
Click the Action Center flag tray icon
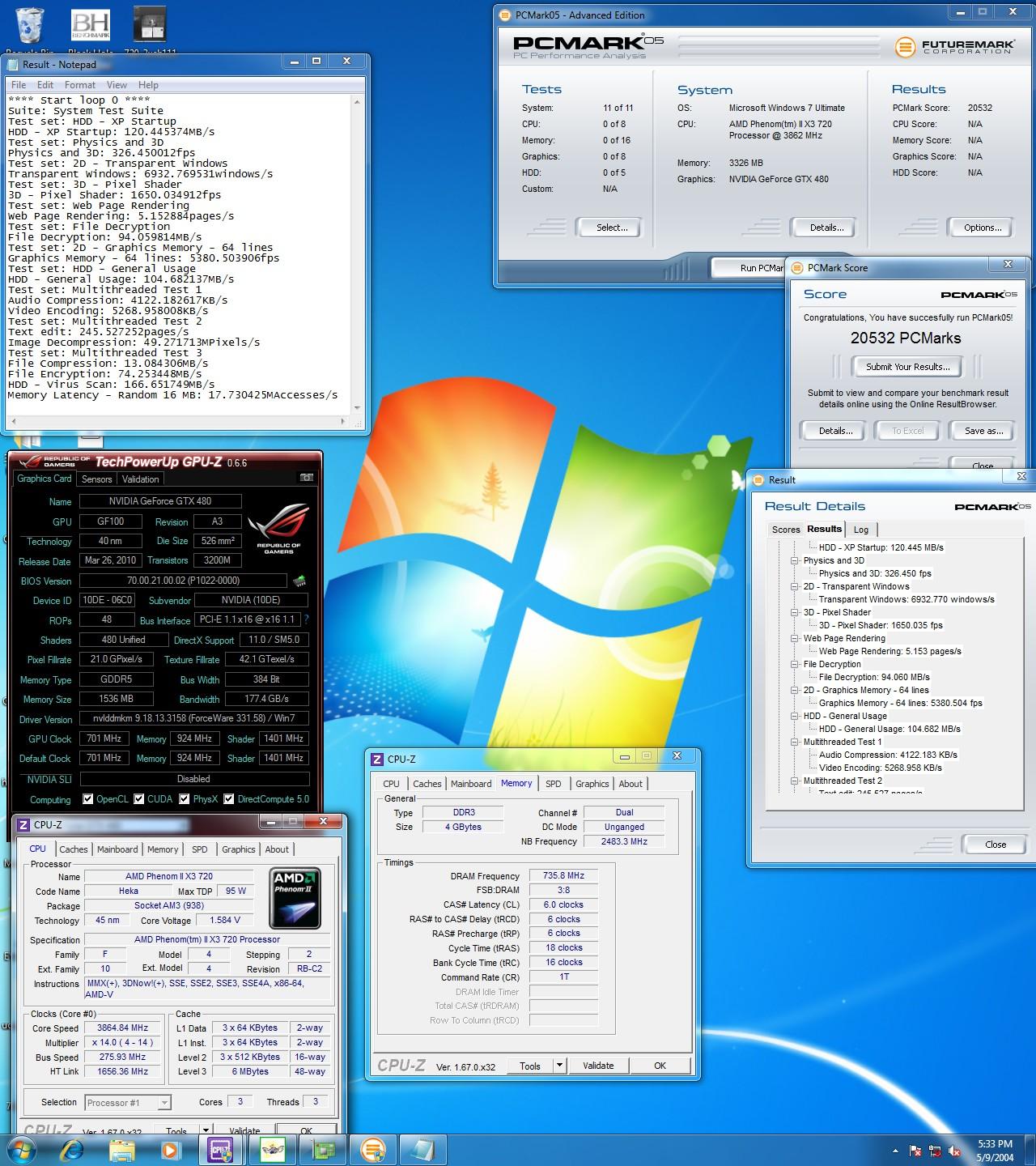click(915, 1151)
